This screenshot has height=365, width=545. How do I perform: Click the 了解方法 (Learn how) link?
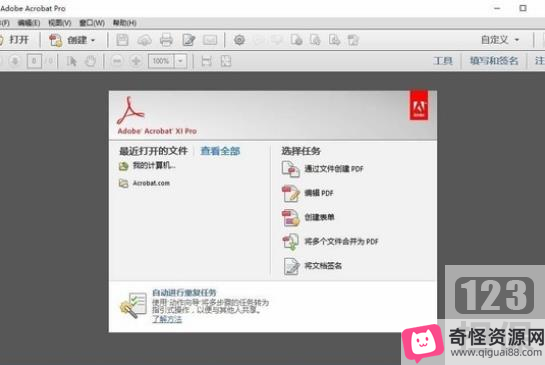[x=167, y=319]
